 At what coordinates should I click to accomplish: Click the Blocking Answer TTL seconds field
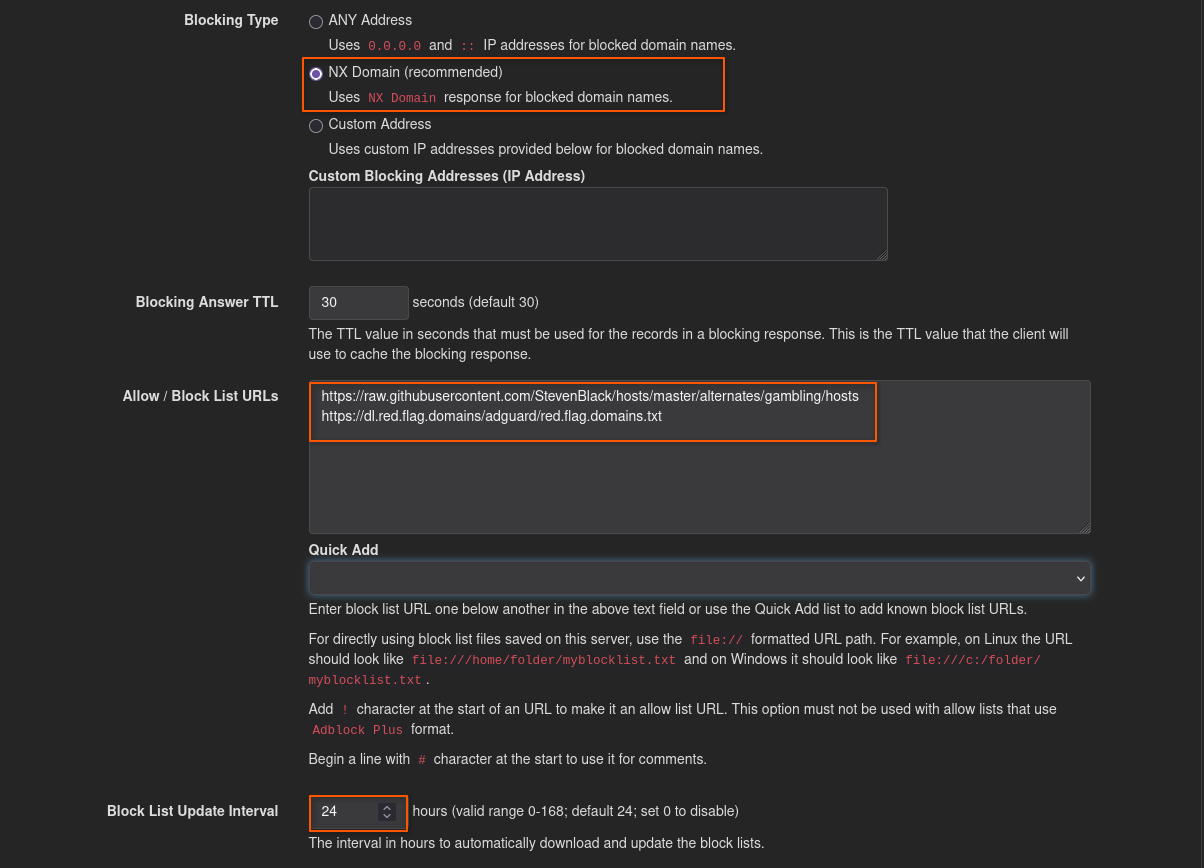[359, 303]
